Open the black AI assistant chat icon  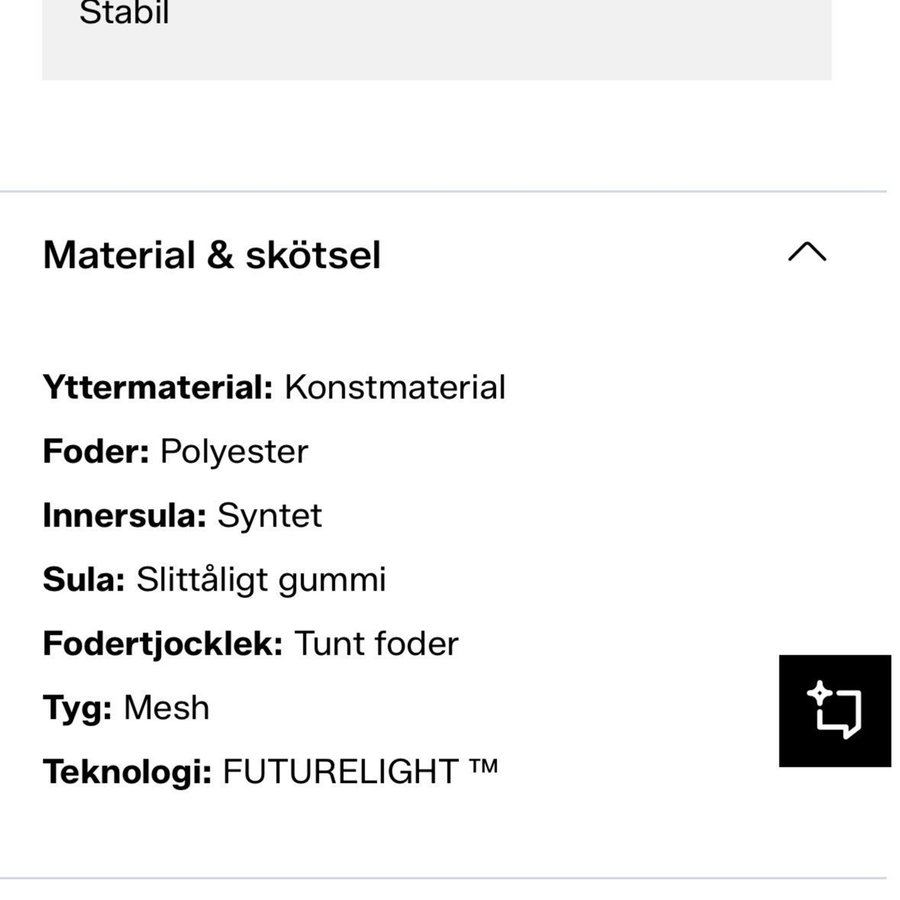pos(834,711)
